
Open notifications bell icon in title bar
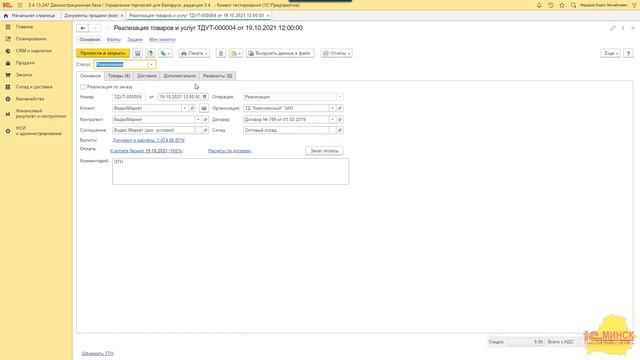539,5
